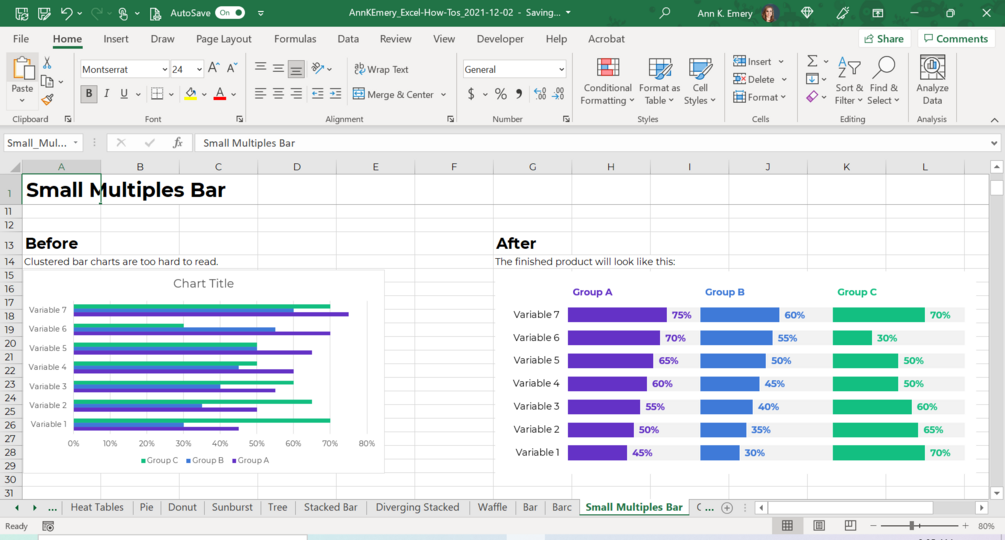Click Decrease Decimal icon

[559, 94]
